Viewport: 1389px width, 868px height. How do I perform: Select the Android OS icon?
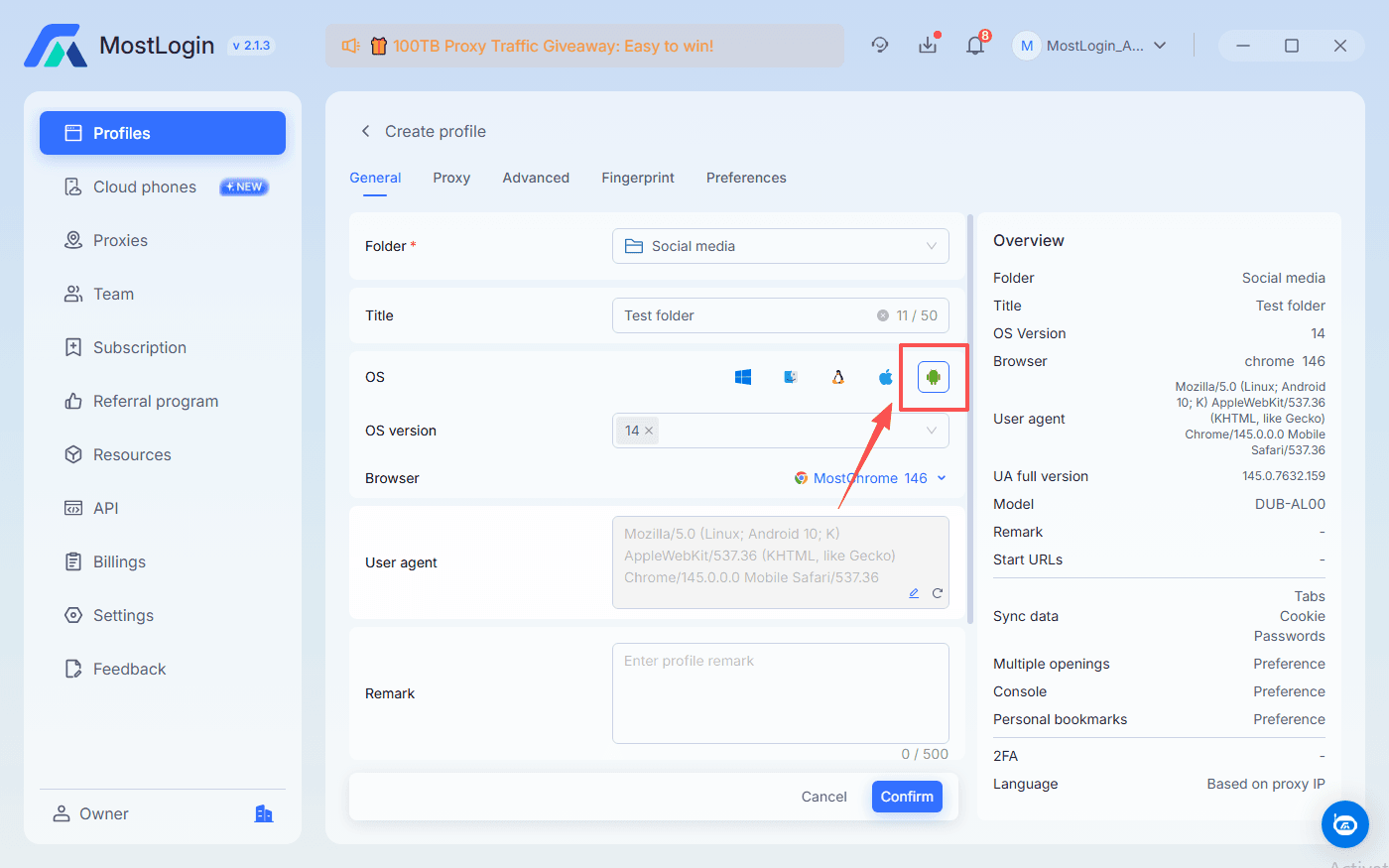pyautogui.click(x=933, y=377)
